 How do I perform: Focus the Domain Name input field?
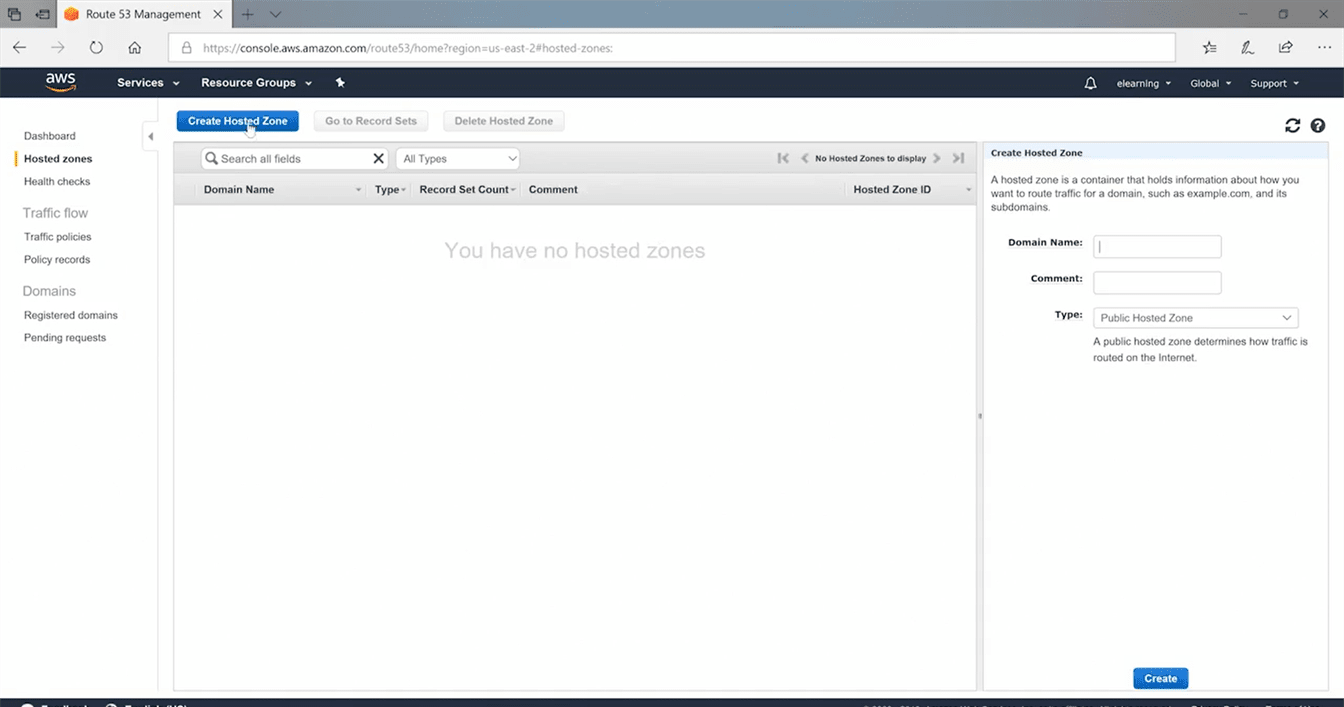1157,247
